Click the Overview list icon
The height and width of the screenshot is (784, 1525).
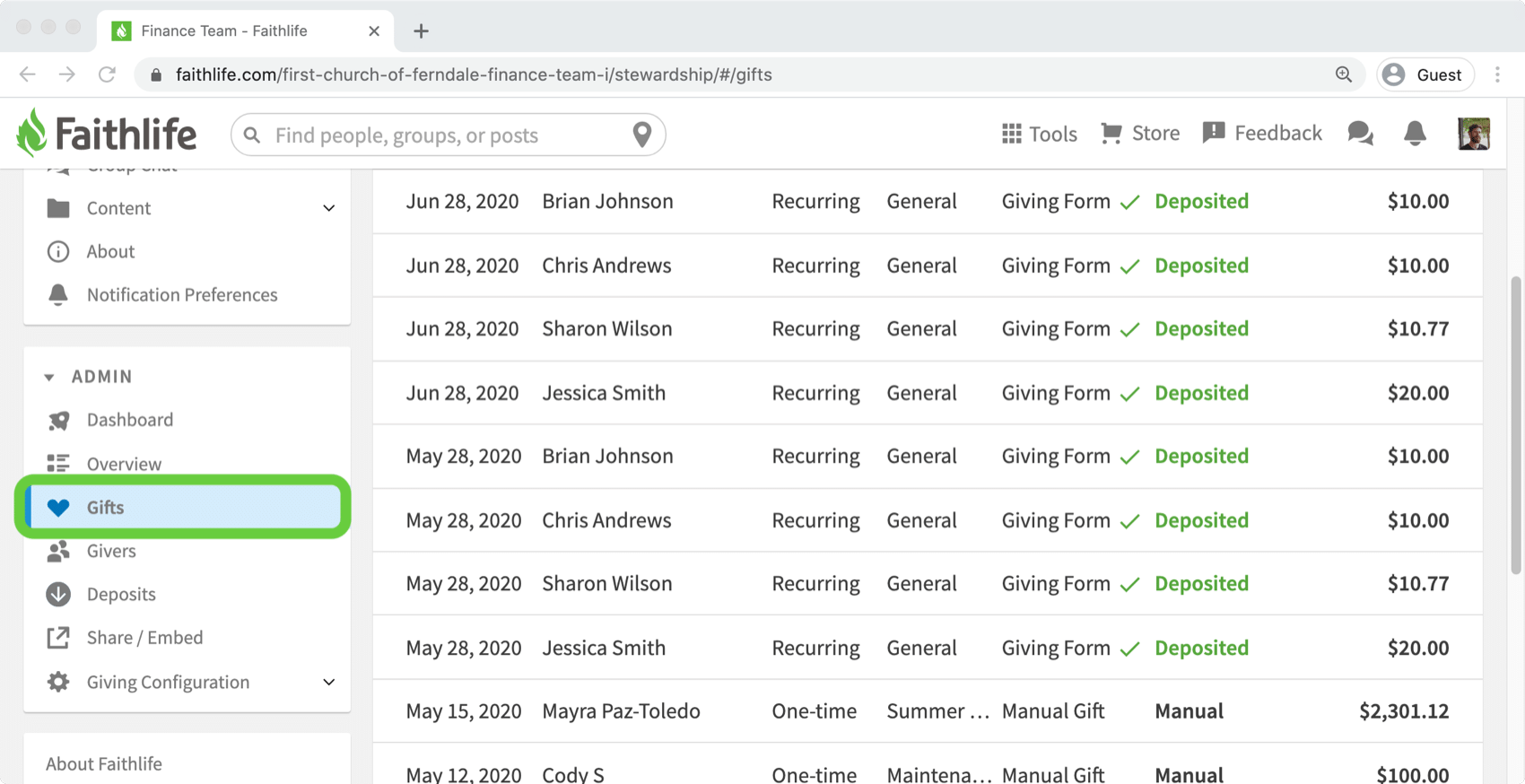tap(58, 464)
